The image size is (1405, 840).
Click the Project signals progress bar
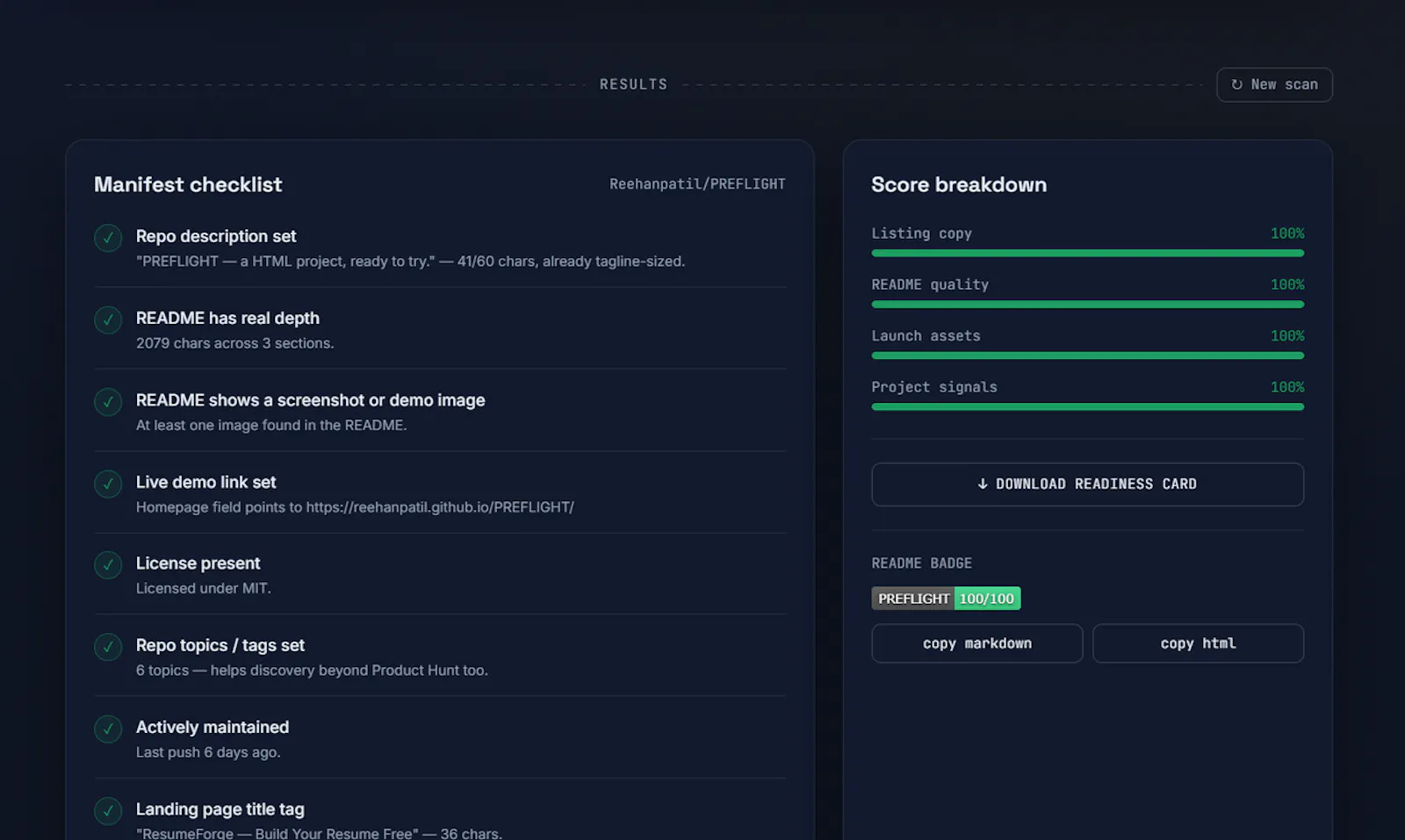coord(1087,406)
